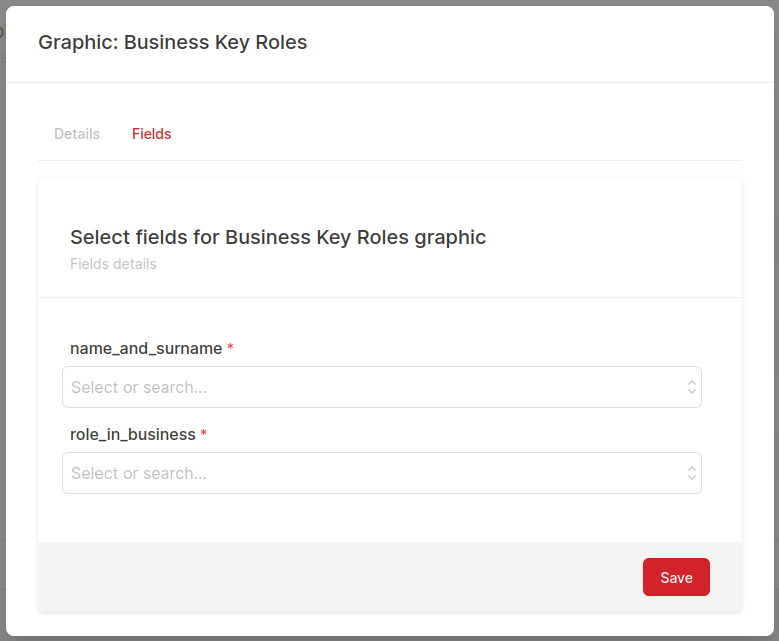Click the name_and_surname label
This screenshot has width=779, height=641.
pos(146,348)
